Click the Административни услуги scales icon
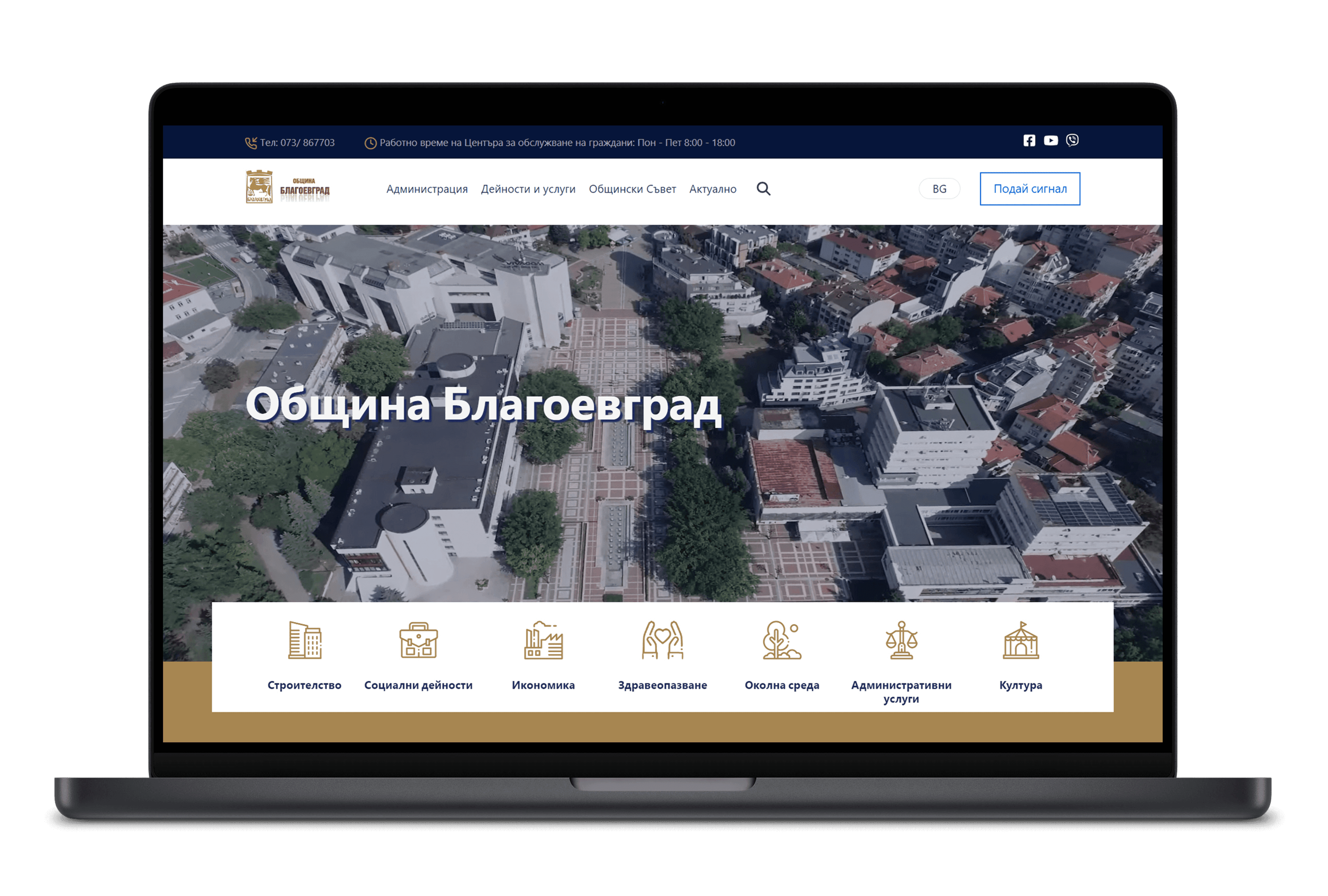The width and height of the screenshot is (1328, 896). pyautogui.click(x=902, y=640)
